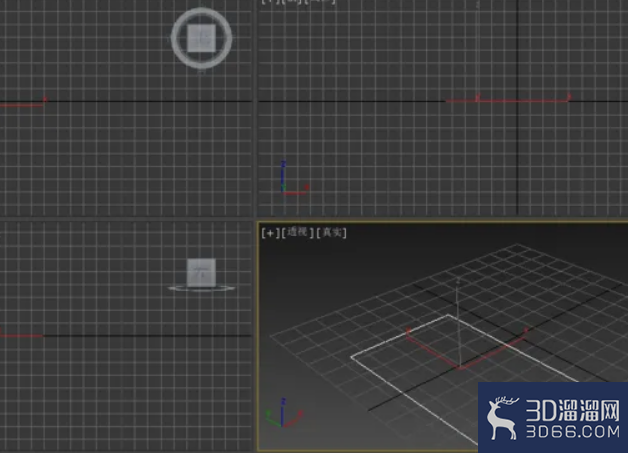
Task: Select the box object in the bottom-left viewport
Action: pos(201,273)
